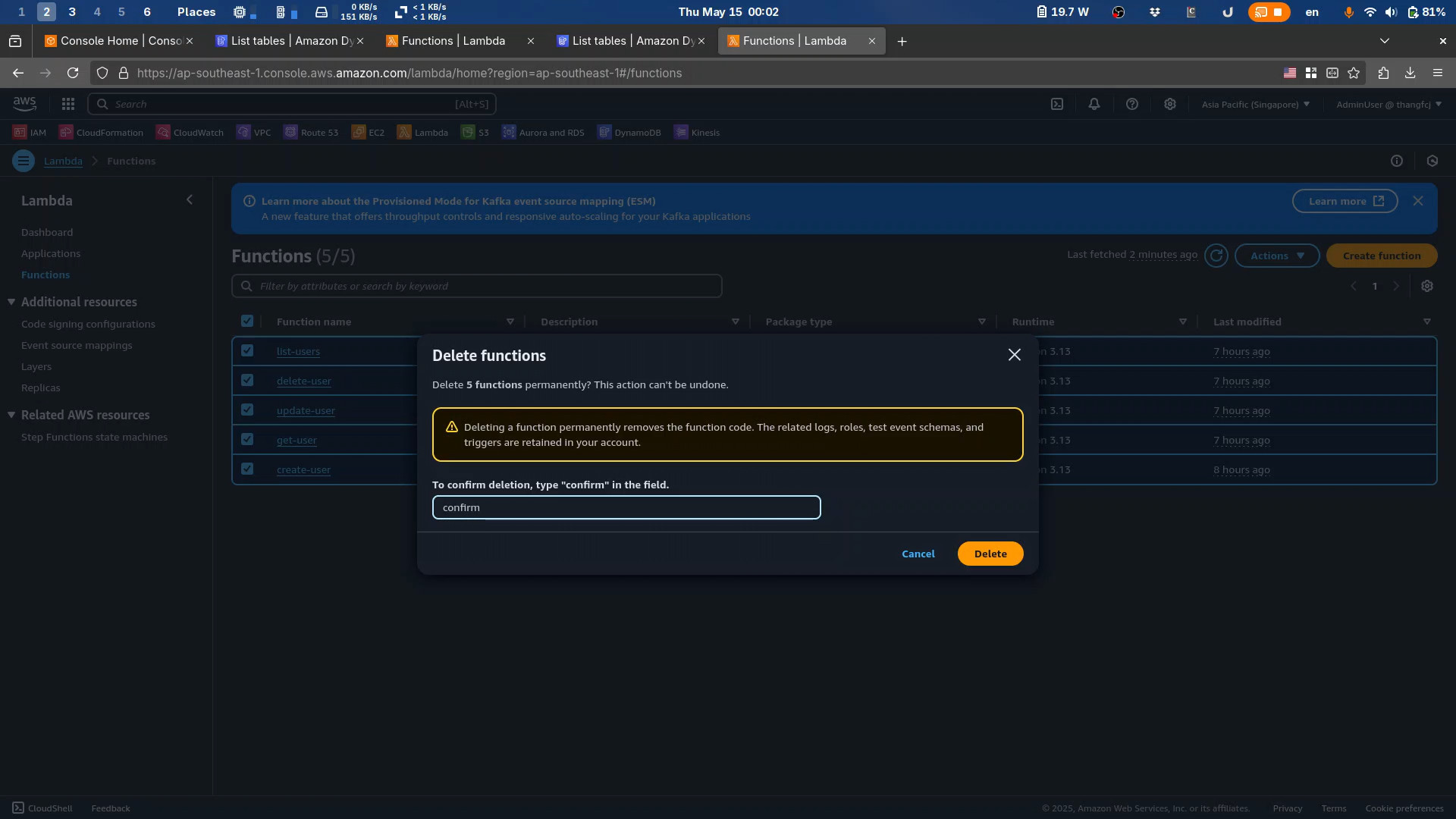The image size is (1456, 819).
Task: Sort by Runtime column arrow
Action: (1183, 322)
